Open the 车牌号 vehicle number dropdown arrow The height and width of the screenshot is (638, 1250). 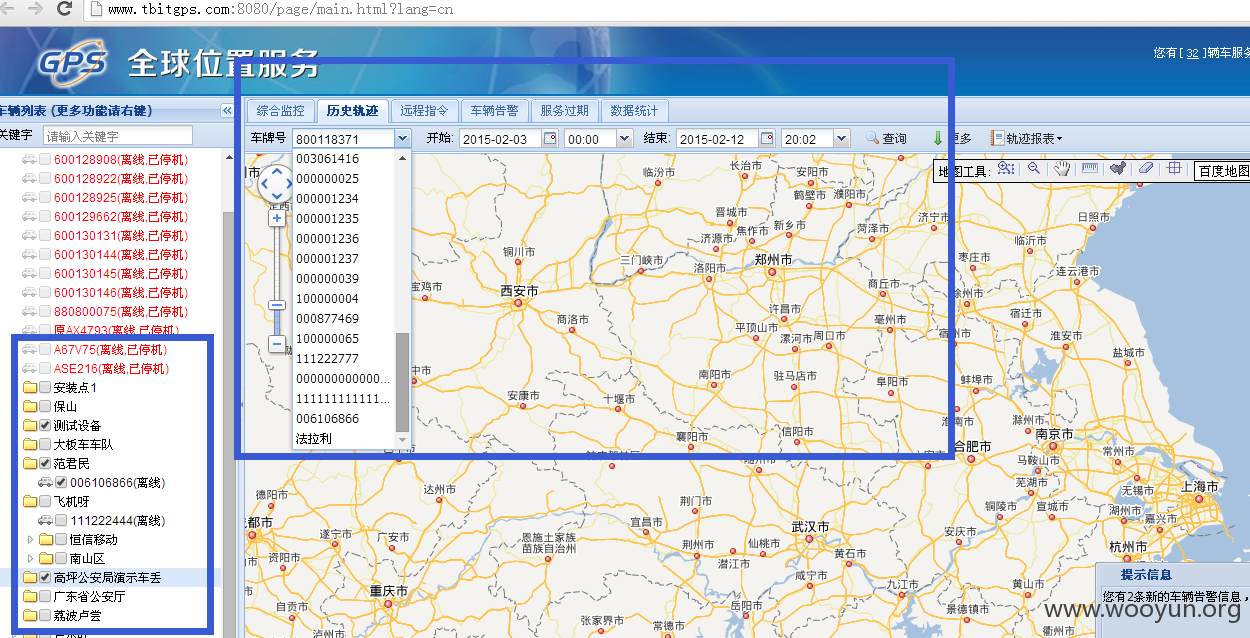click(x=402, y=138)
